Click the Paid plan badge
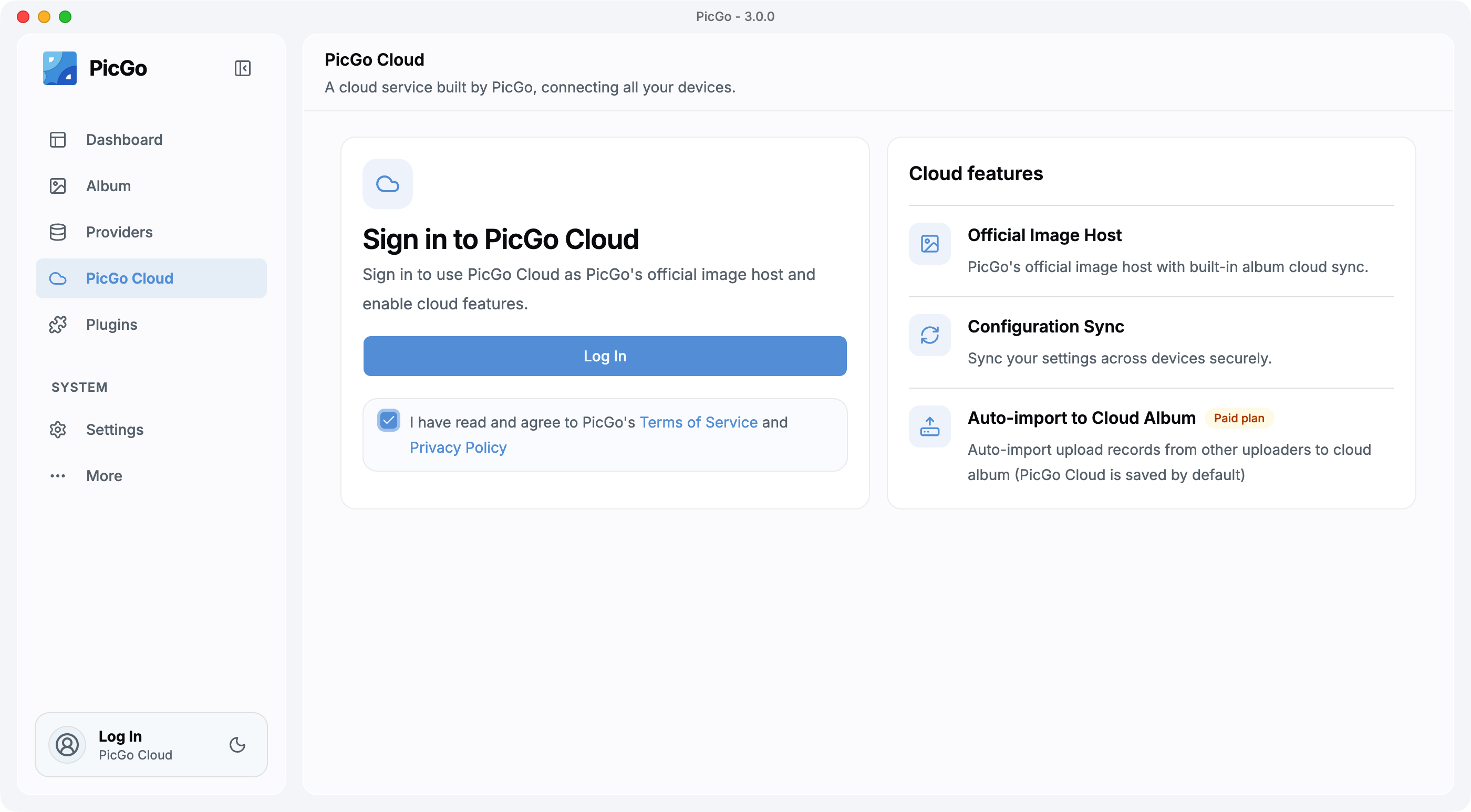Viewport: 1471px width, 812px height. point(1239,419)
